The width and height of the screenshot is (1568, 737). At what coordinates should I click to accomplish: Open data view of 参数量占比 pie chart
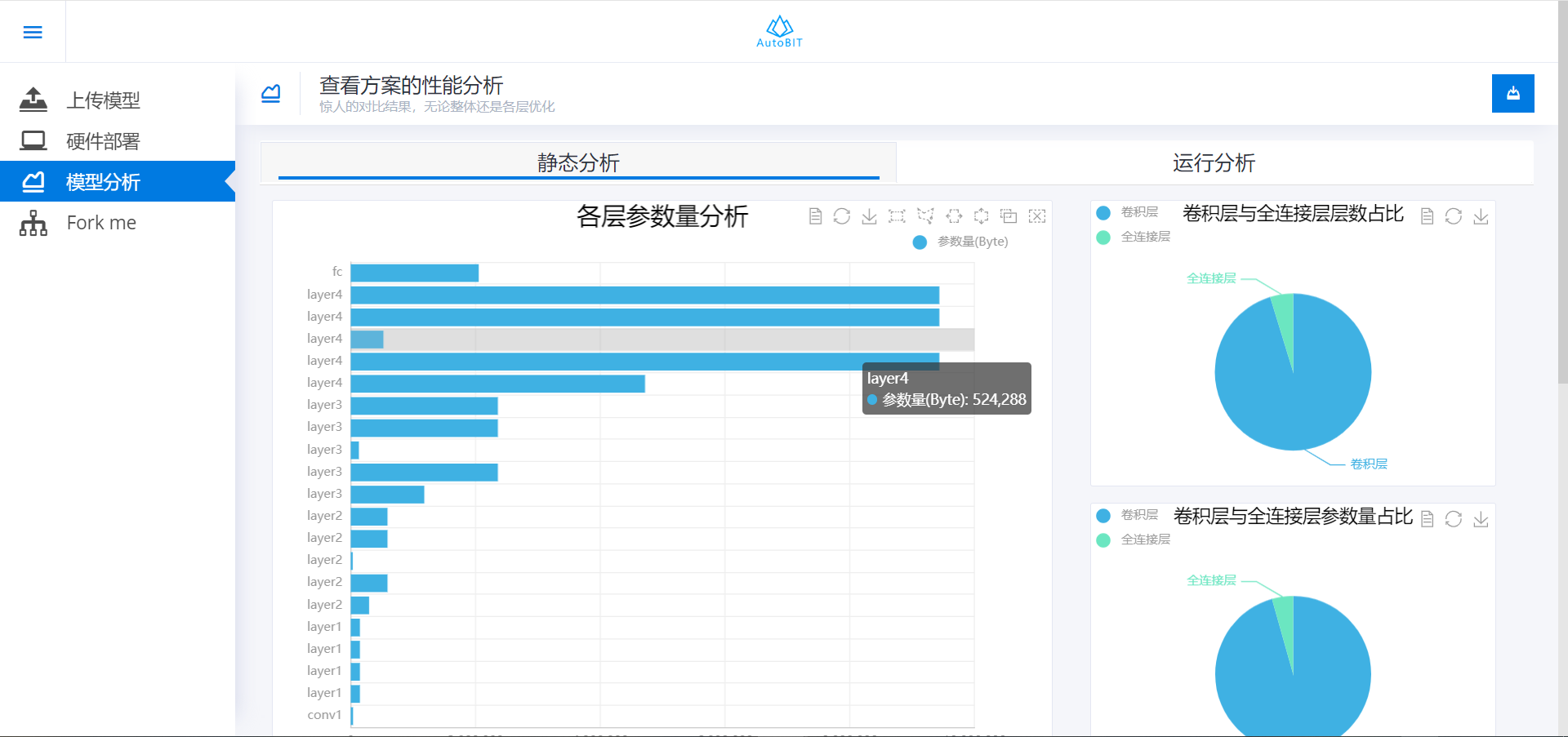pyautogui.click(x=1427, y=519)
